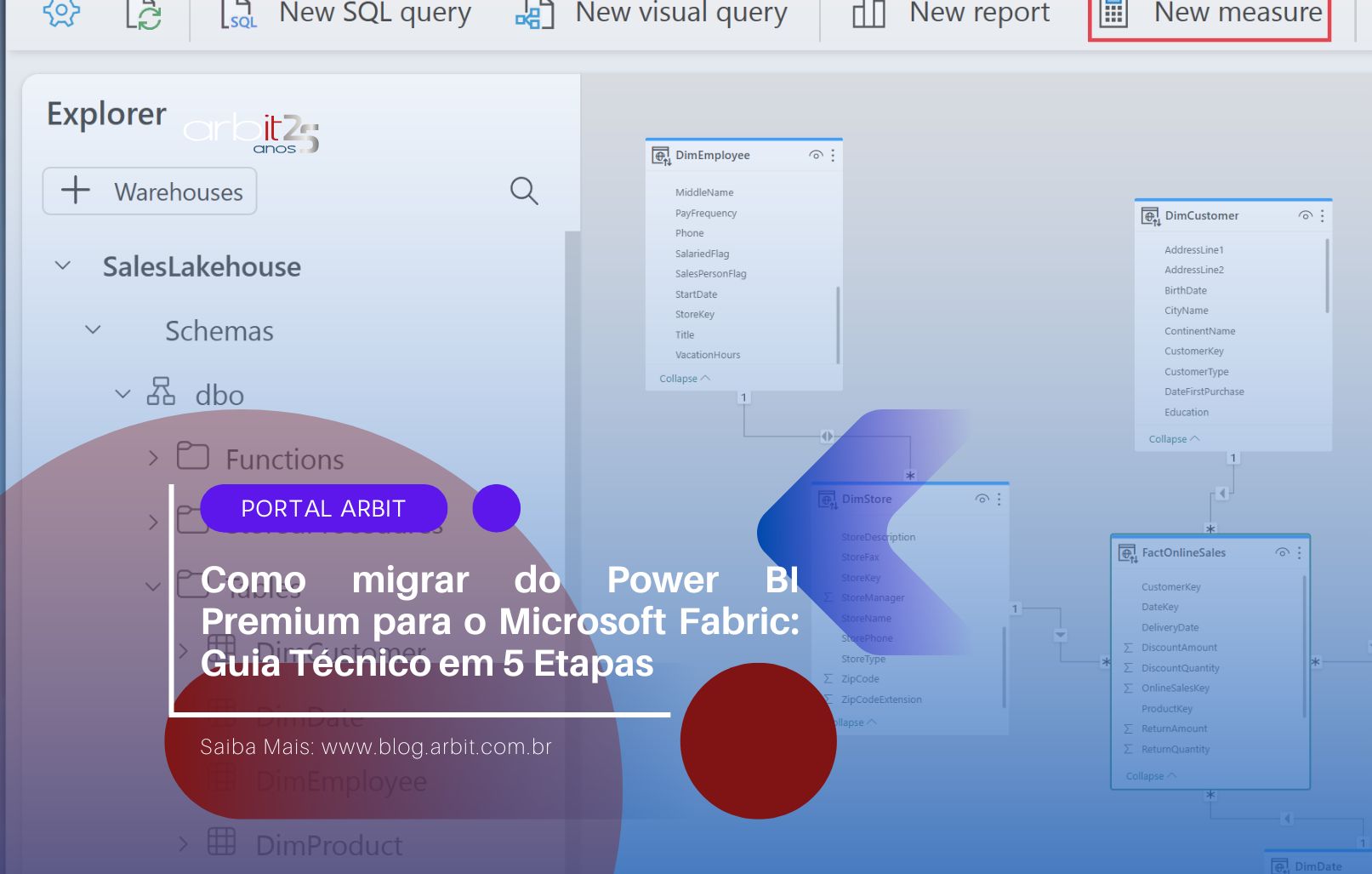
Task: Collapse the FactOnlineSales table card
Action: point(1151,776)
